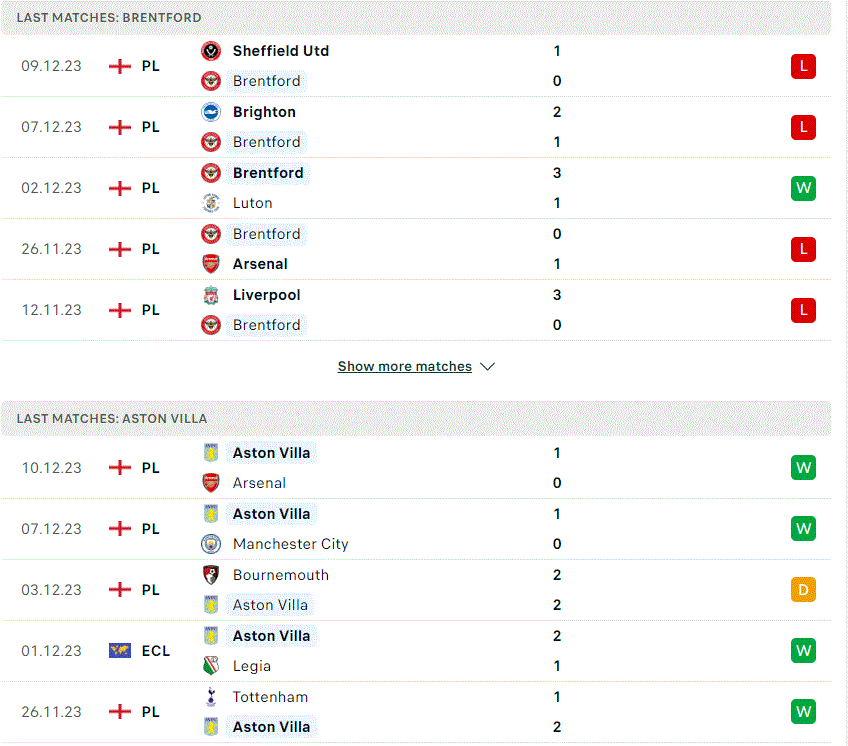Click the Tottenham club crest icon
The image size is (848, 746).
(211, 697)
